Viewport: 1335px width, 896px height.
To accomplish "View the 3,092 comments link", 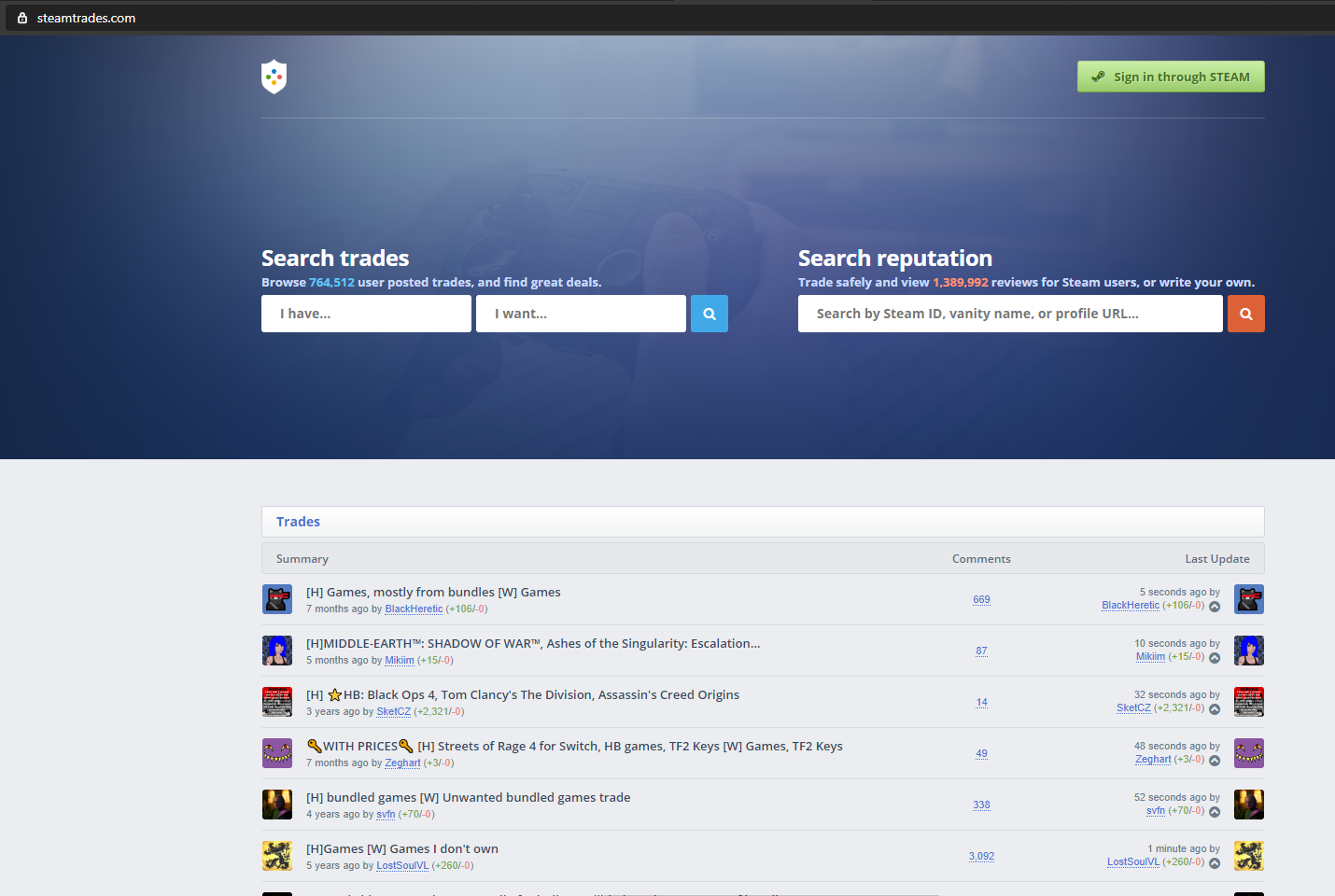I will point(981,856).
